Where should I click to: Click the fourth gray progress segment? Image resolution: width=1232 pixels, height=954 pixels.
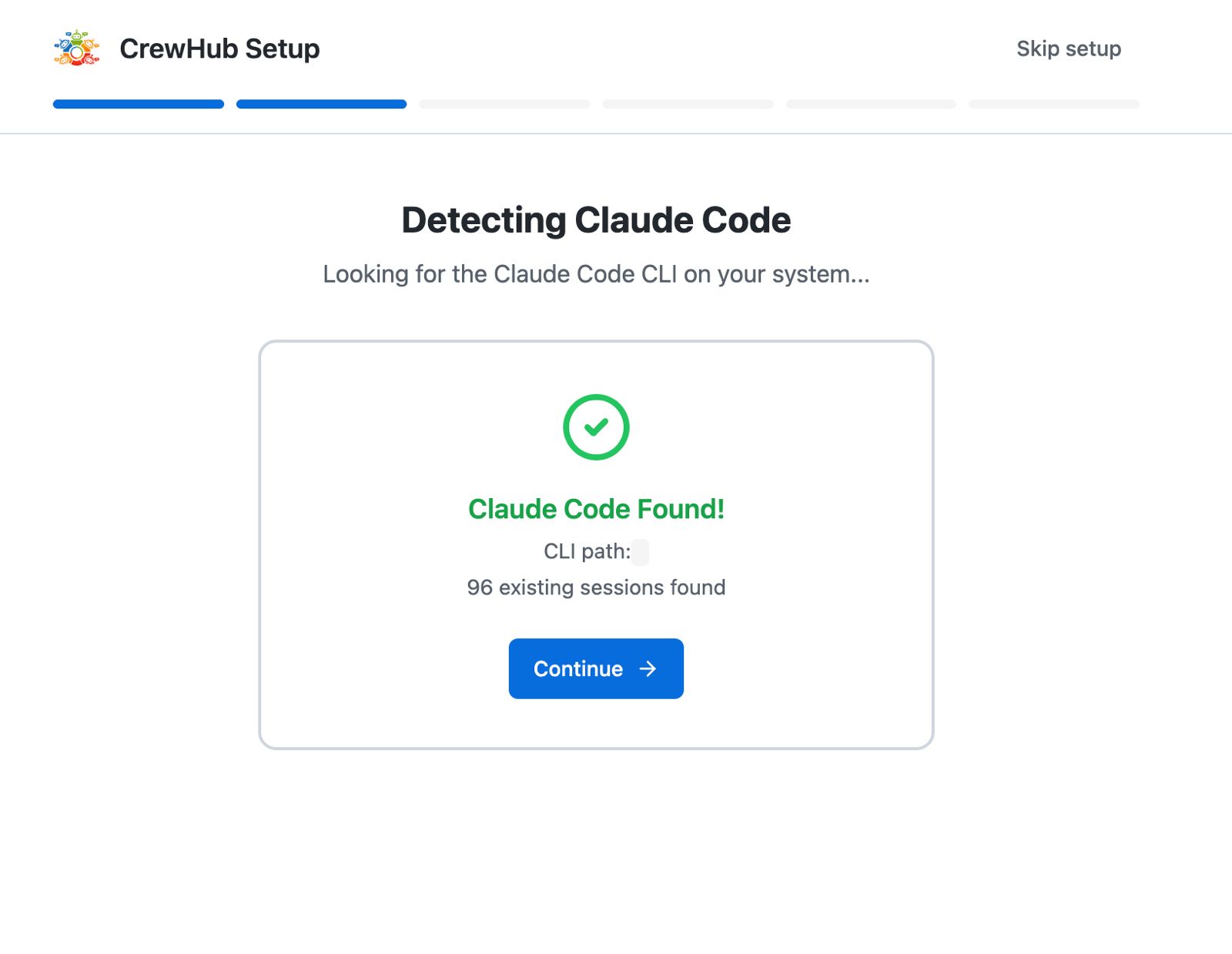coord(688,103)
